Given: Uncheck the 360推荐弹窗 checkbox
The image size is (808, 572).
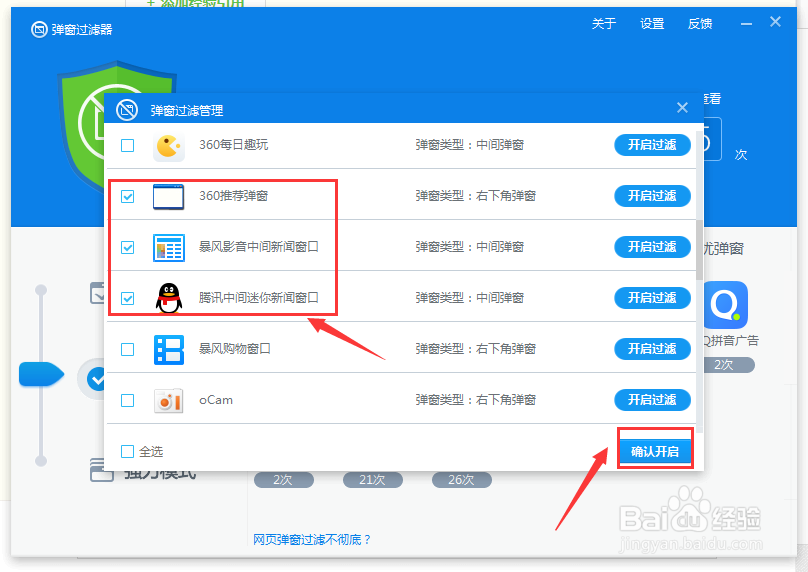Looking at the screenshot, I should click(x=127, y=196).
